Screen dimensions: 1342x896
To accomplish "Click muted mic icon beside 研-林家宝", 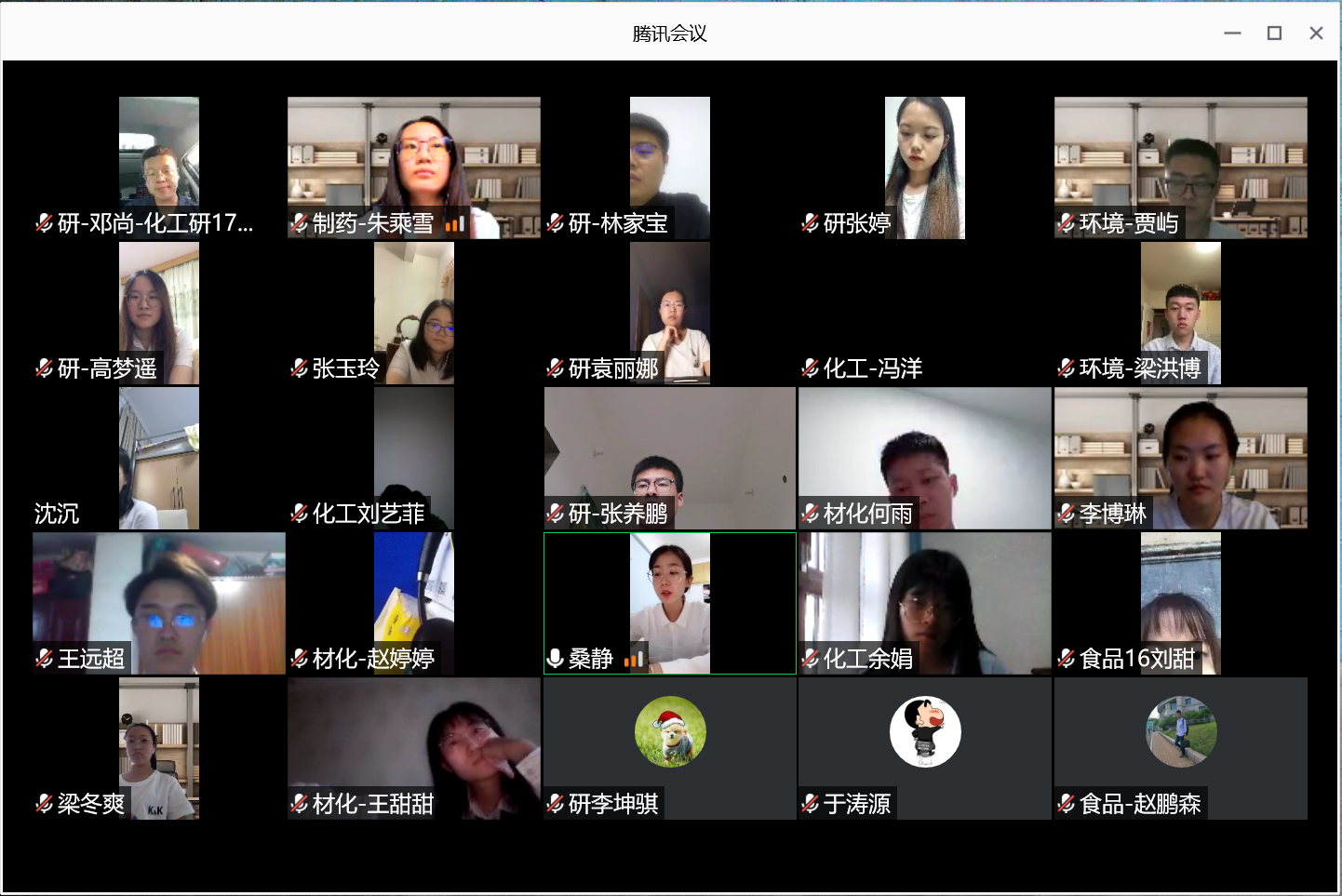I will point(555,223).
